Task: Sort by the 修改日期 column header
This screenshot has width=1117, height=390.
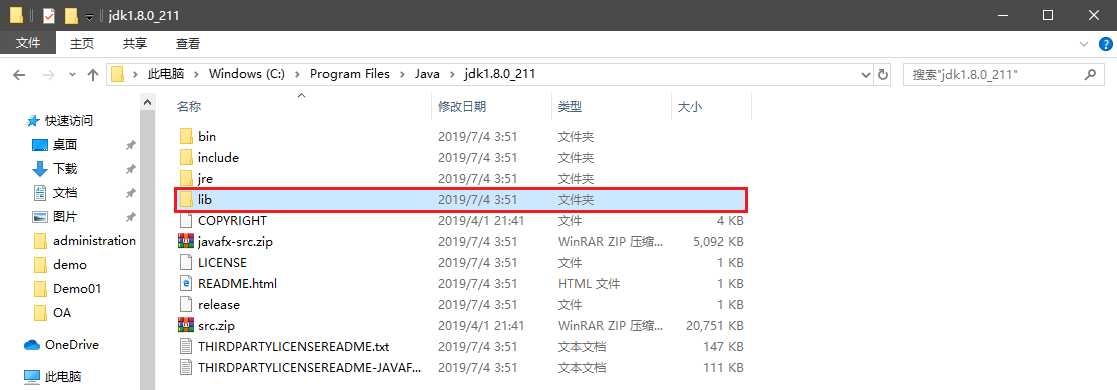Action: 462,106
